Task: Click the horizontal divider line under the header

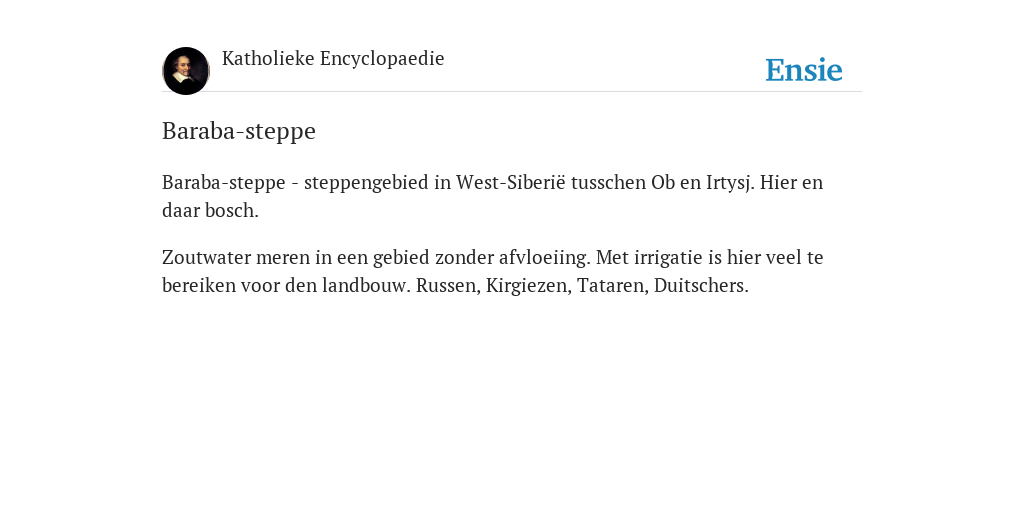Action: (x=512, y=91)
